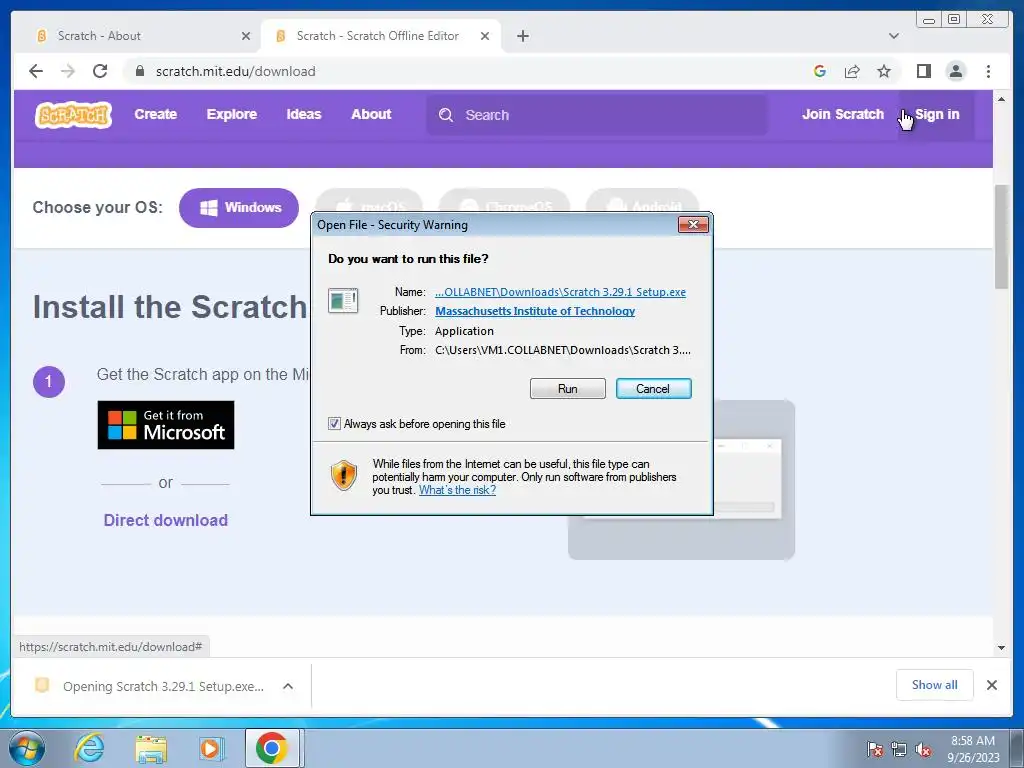Open Windows Media Player from taskbar
Screen dimensions: 1024x768
coord(211,748)
